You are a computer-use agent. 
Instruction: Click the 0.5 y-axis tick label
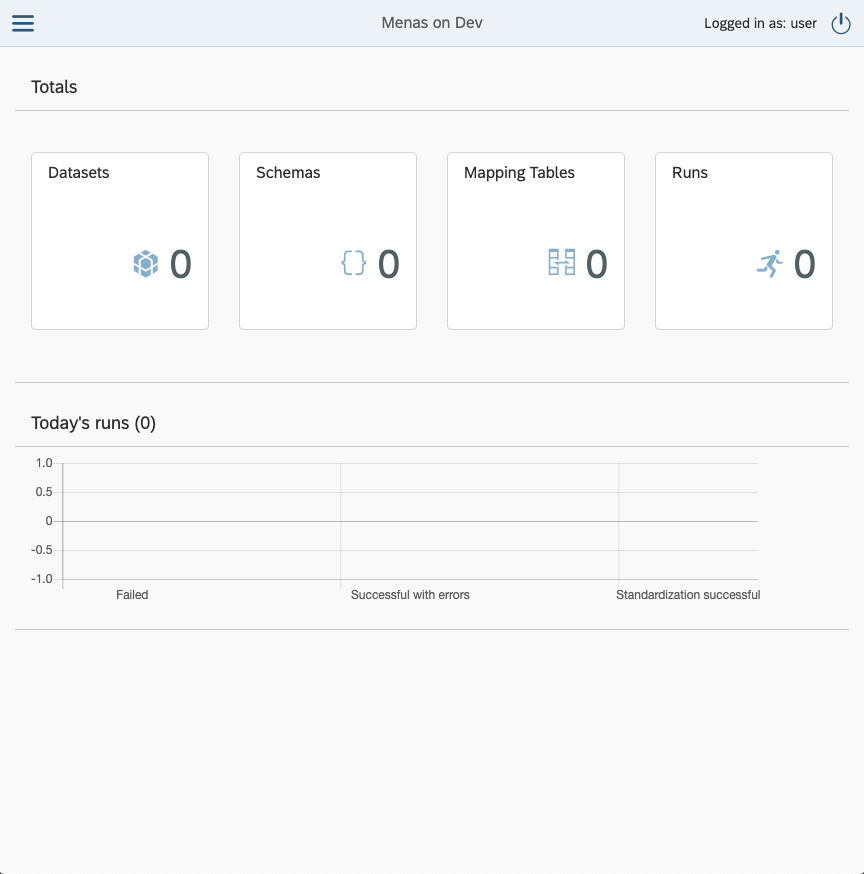44,492
